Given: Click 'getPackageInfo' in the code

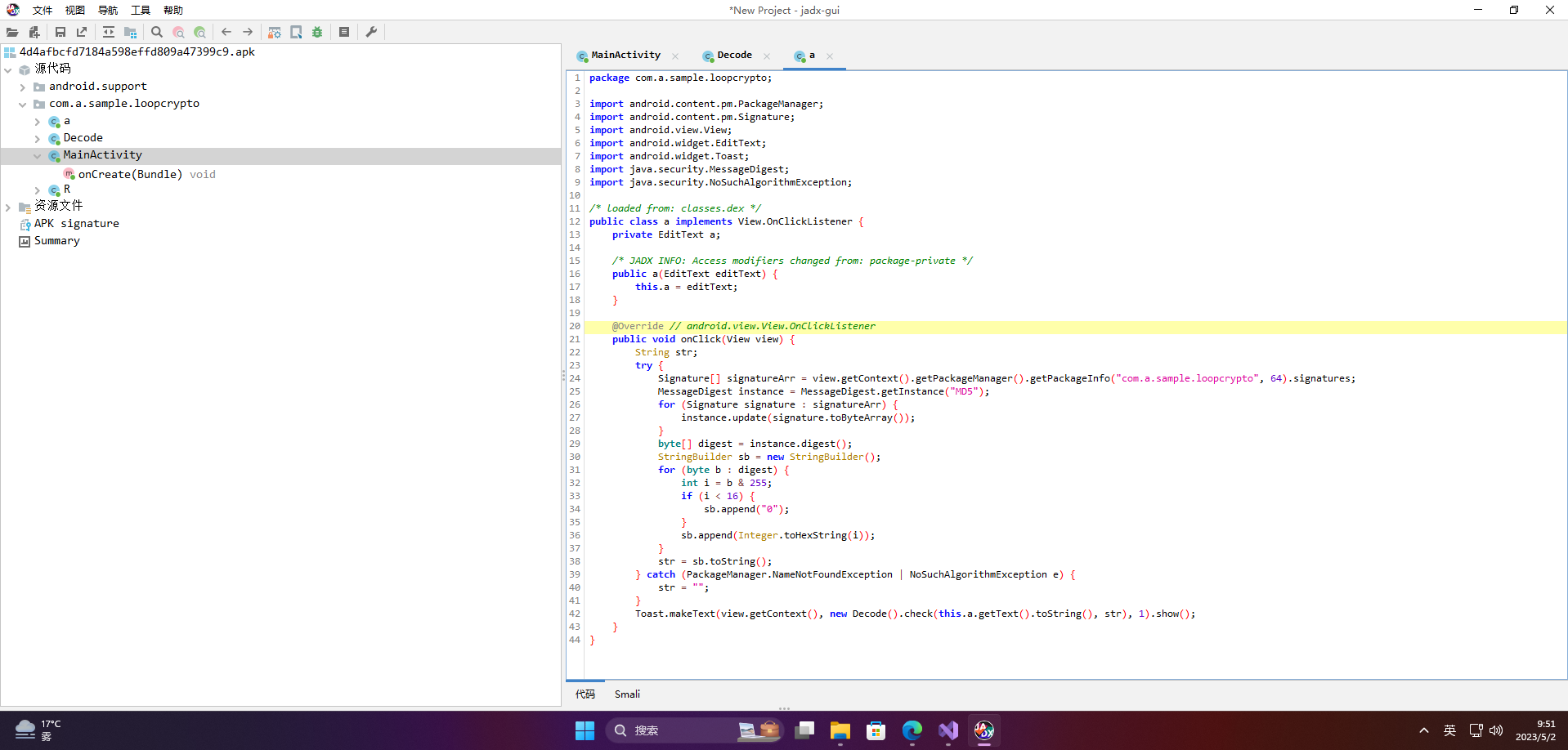Looking at the screenshot, I should pos(1070,378).
